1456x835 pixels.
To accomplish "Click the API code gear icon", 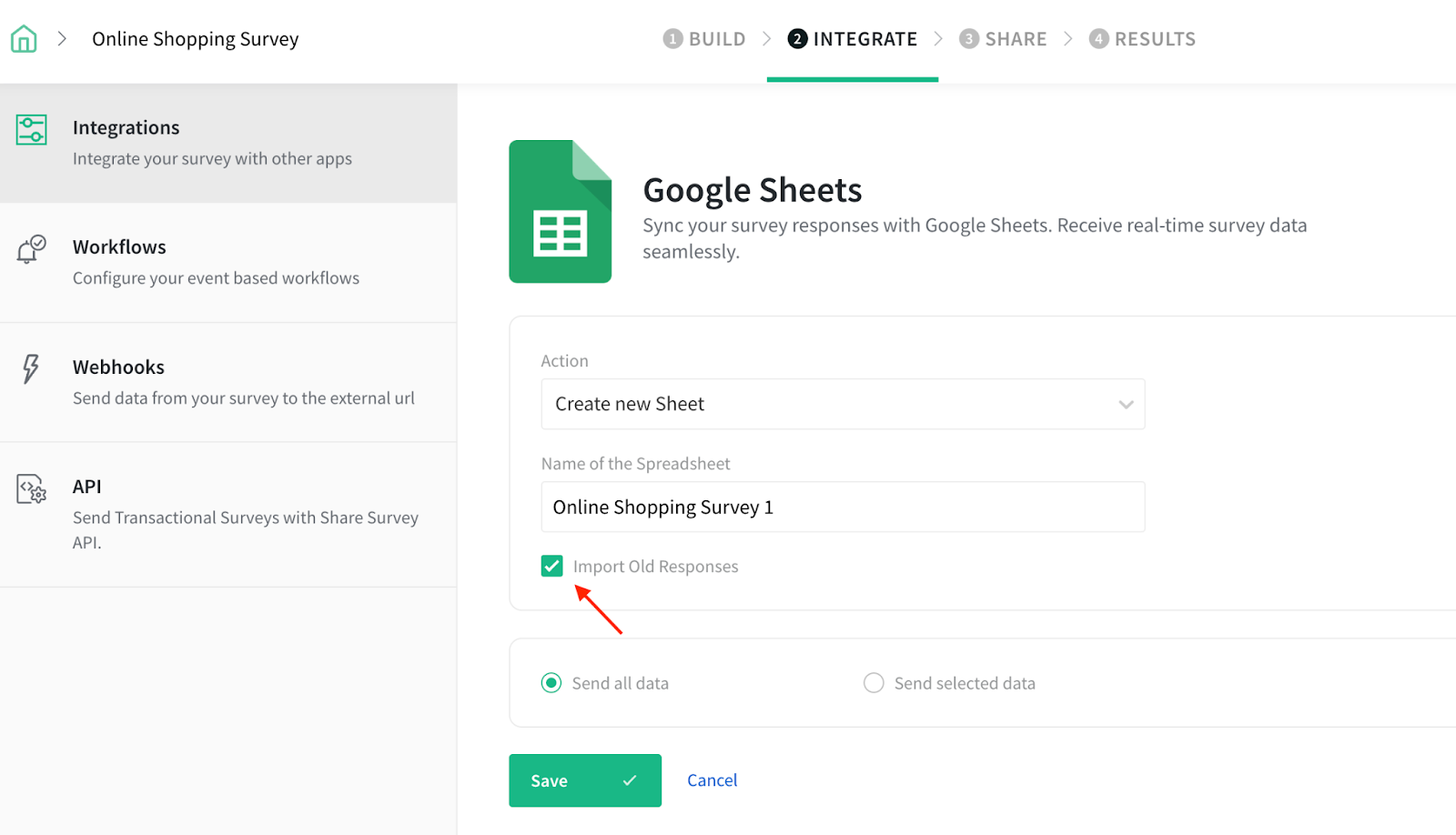I will point(31,488).
